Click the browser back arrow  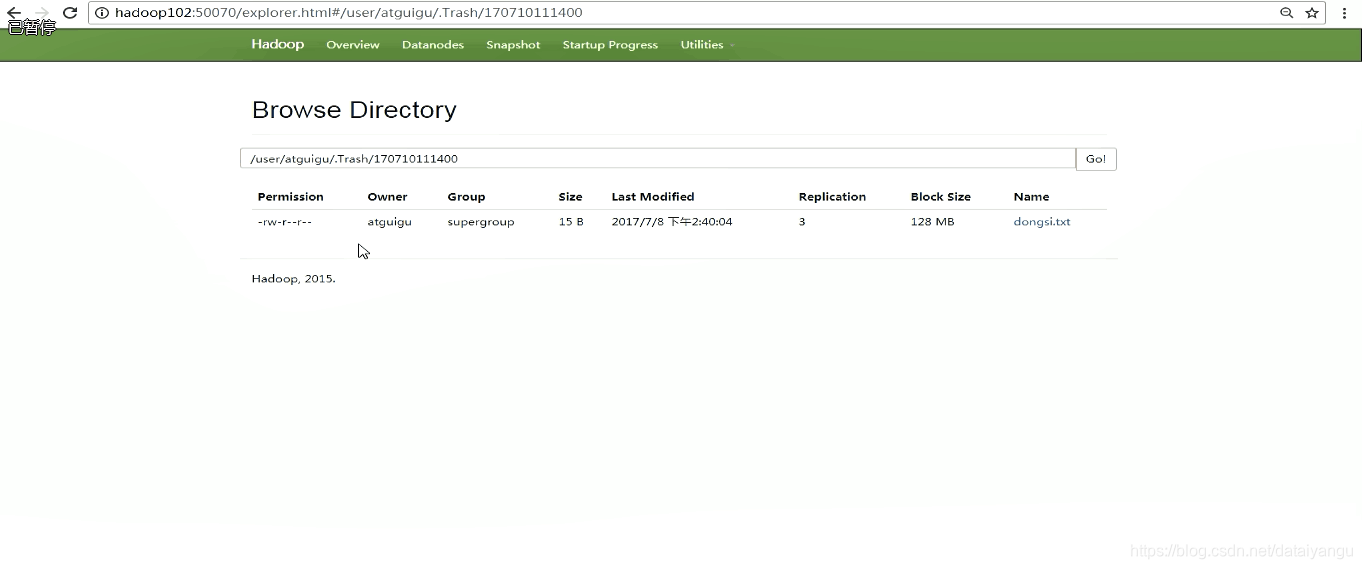pyautogui.click(x=14, y=13)
